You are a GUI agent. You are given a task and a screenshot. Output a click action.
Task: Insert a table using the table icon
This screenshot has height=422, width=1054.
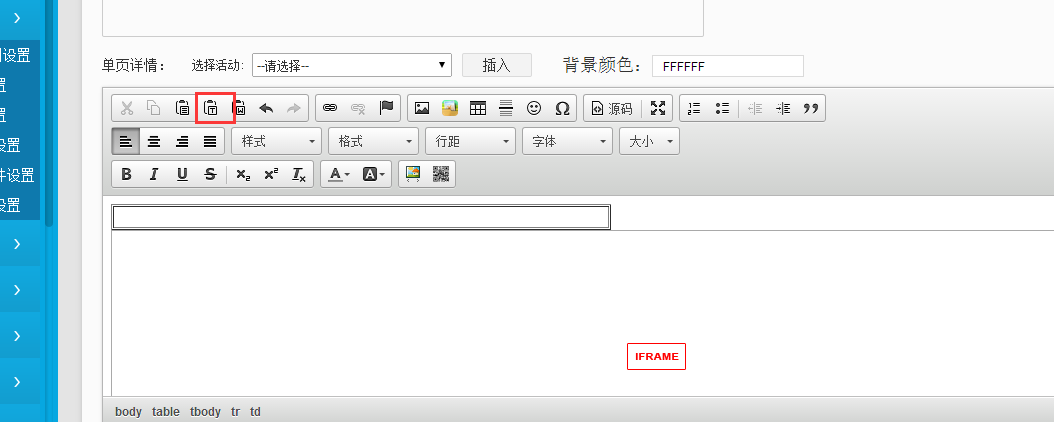click(x=478, y=108)
